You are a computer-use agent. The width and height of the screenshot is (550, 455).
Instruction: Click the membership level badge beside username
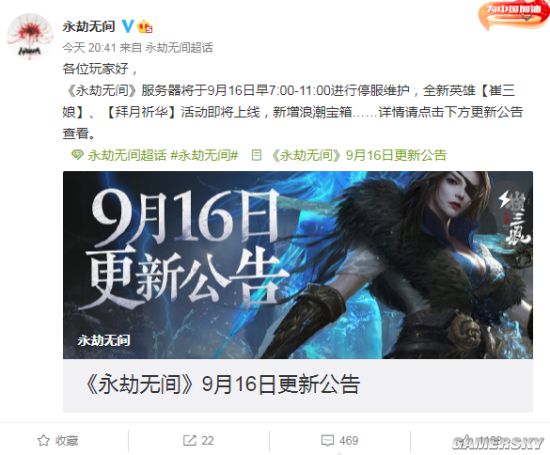pyautogui.click(x=145, y=27)
